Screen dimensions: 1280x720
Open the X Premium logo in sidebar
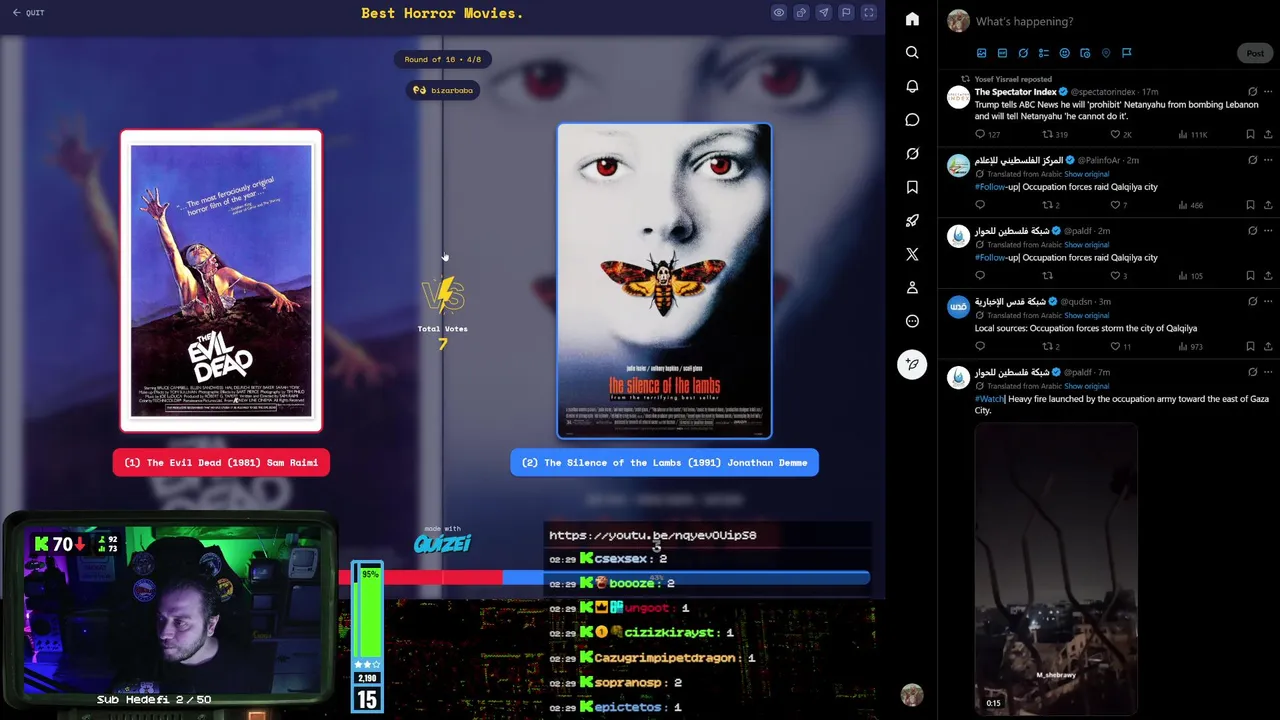click(912, 254)
